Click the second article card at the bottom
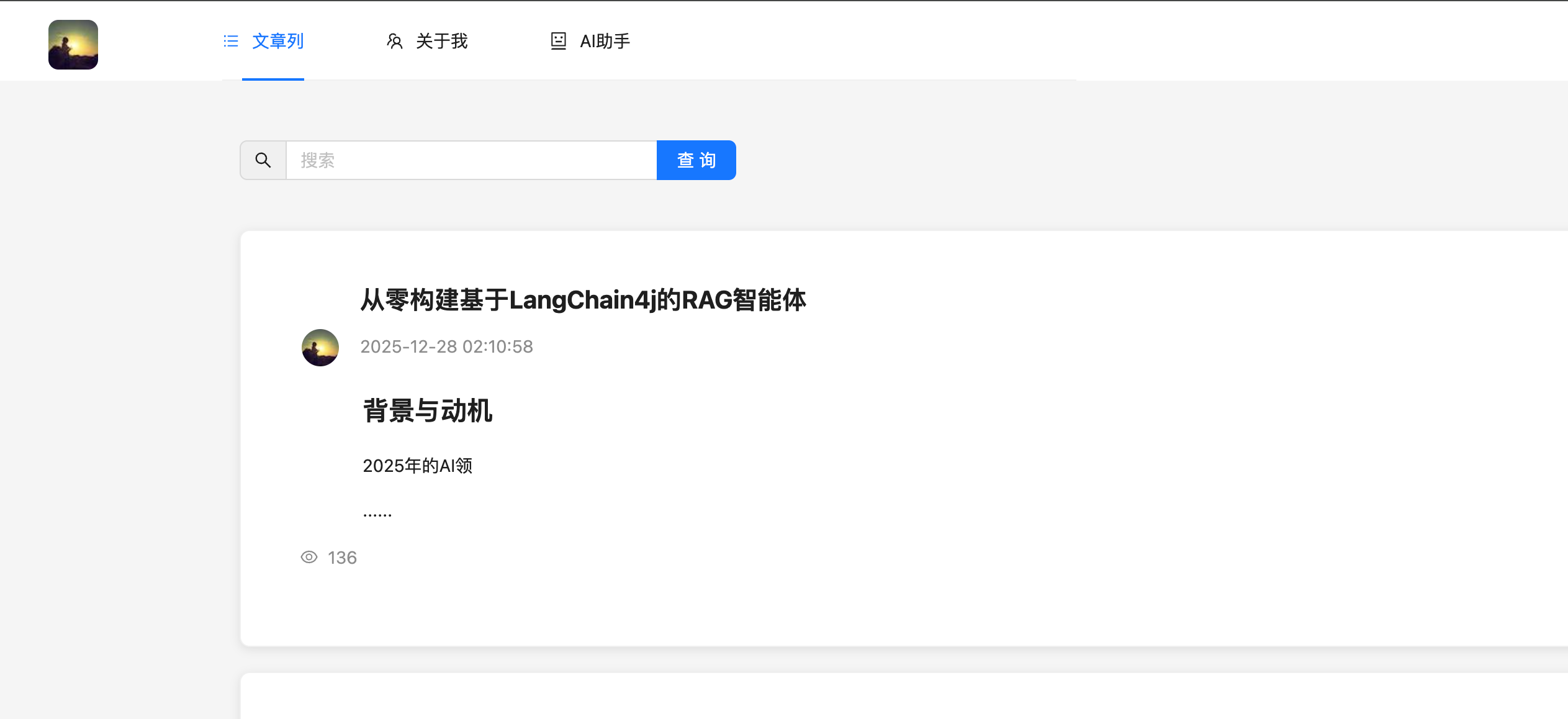This screenshot has height=719, width=1568. coord(900,699)
